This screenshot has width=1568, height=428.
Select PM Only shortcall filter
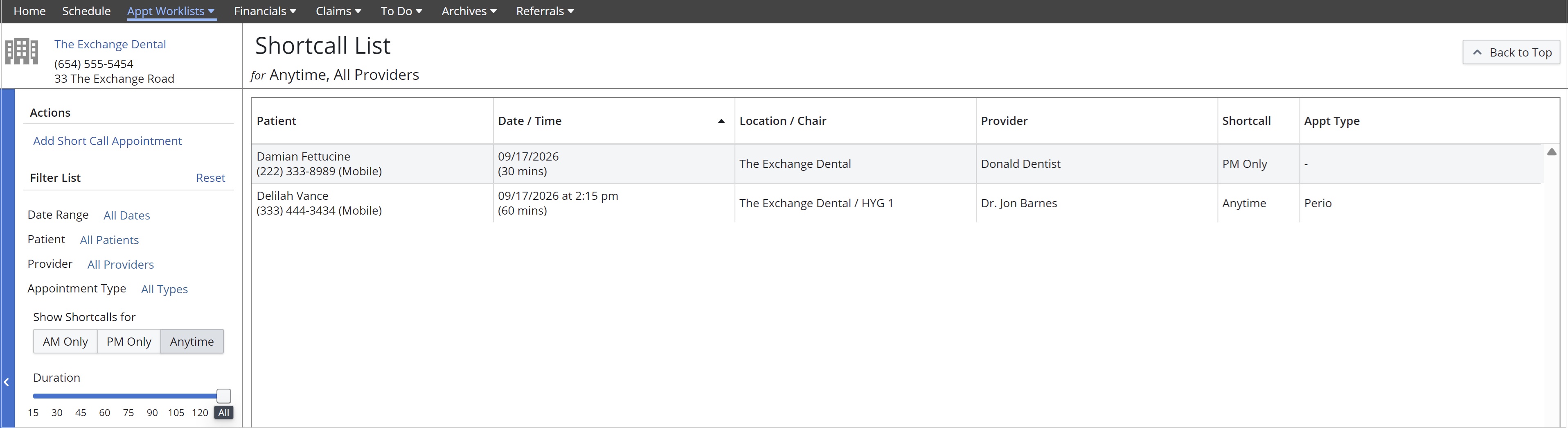point(129,342)
